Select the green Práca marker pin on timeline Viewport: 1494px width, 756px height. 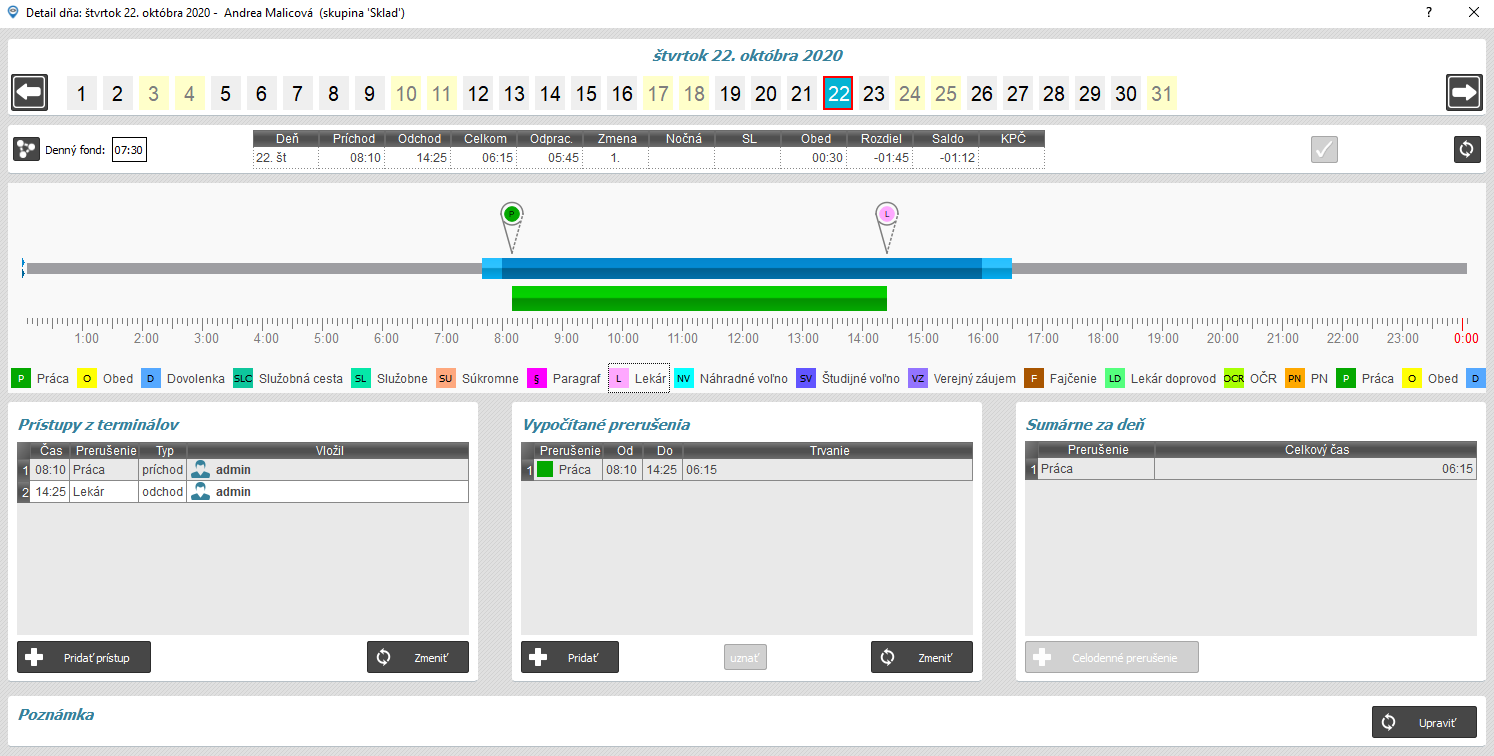512,214
